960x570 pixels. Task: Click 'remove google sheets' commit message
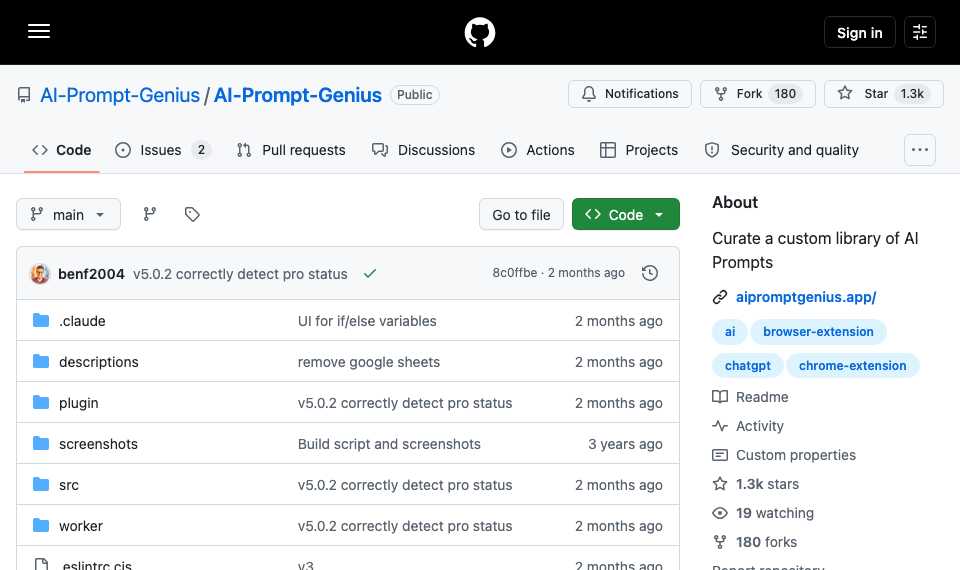click(x=369, y=362)
